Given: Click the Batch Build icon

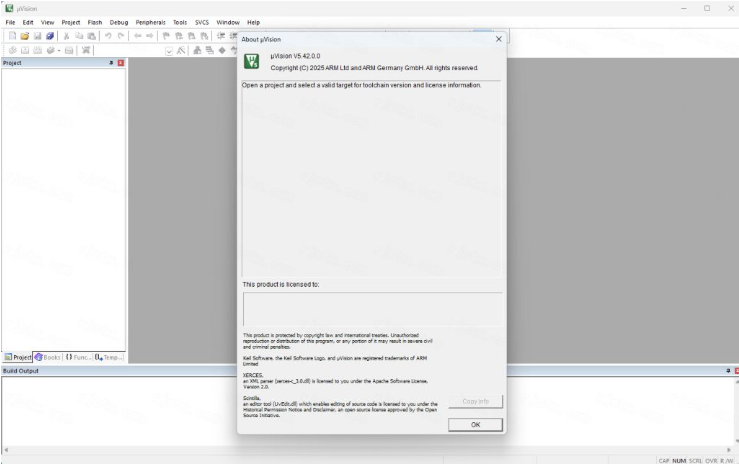Looking at the screenshot, I should 50,50.
